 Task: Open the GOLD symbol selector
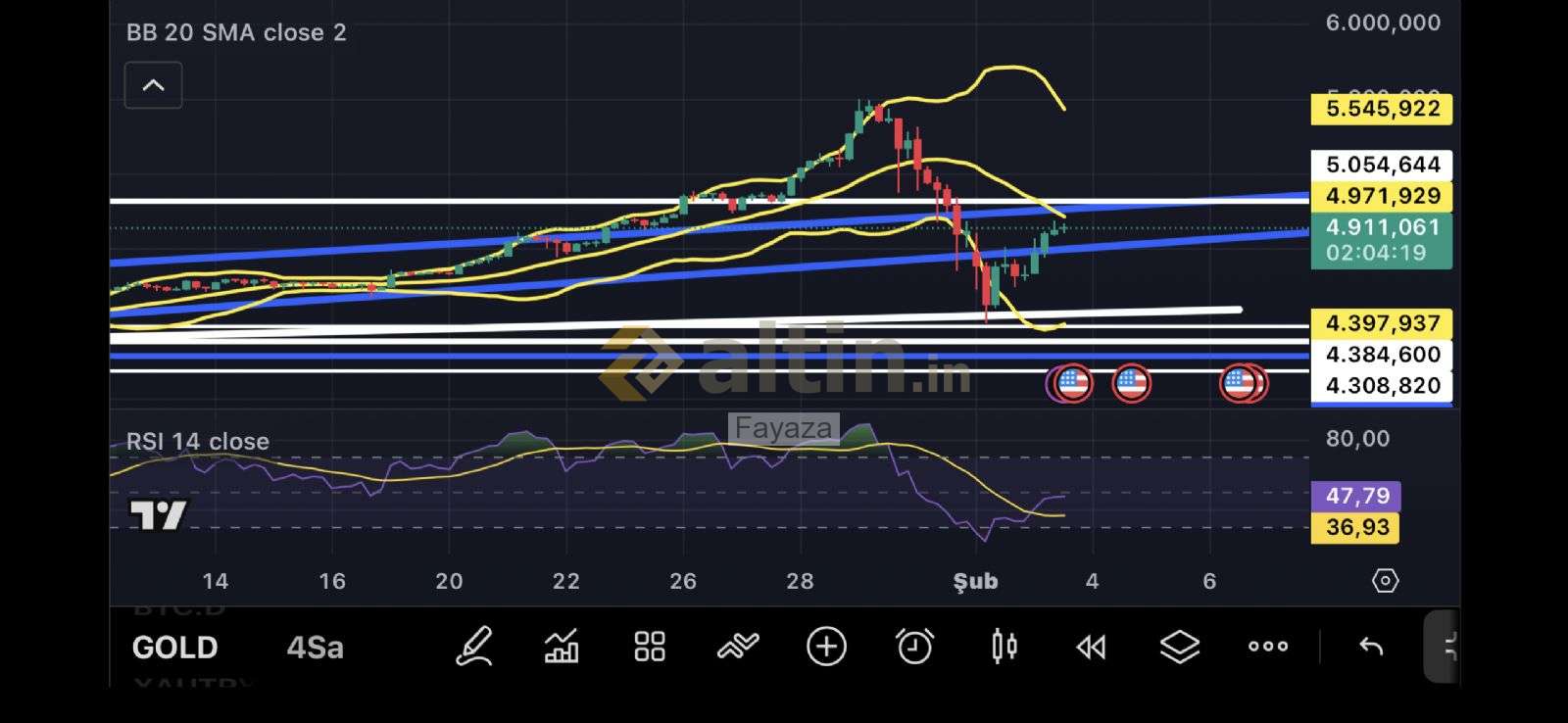(x=174, y=648)
